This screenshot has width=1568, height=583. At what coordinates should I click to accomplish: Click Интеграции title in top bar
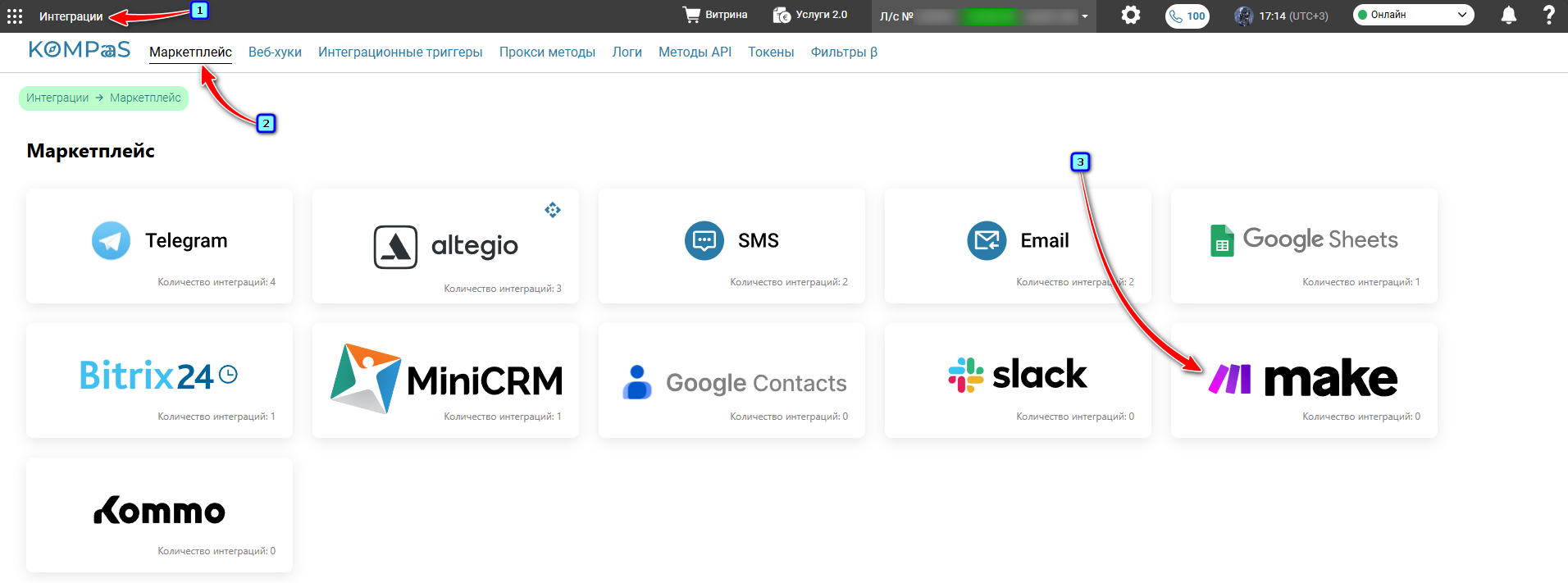71,16
